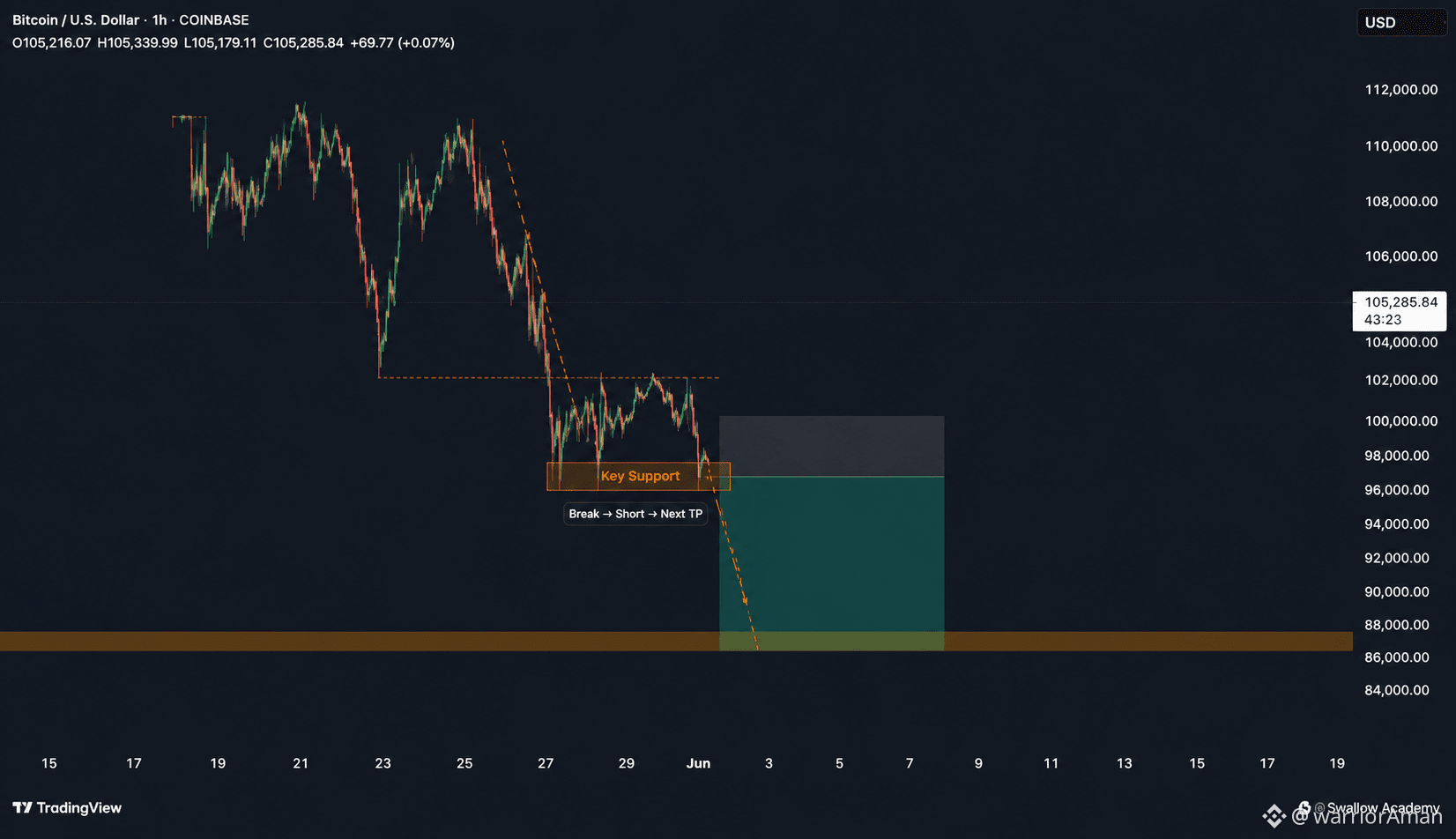Click the 86,000.00 price axis label

point(1397,657)
